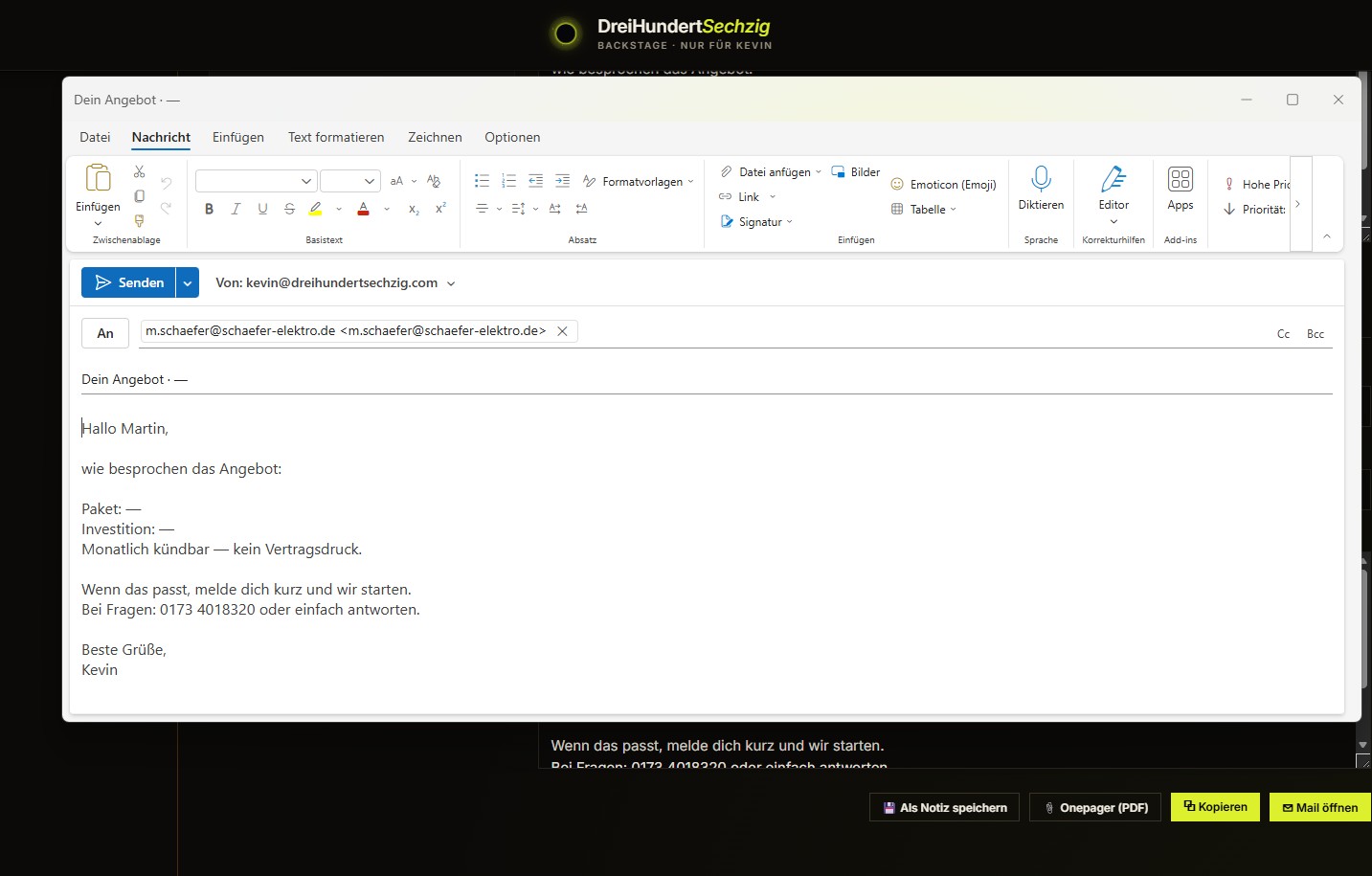Click Onepager (PDF) in background app
Screen dimensions: 1372x876
click(1095, 807)
